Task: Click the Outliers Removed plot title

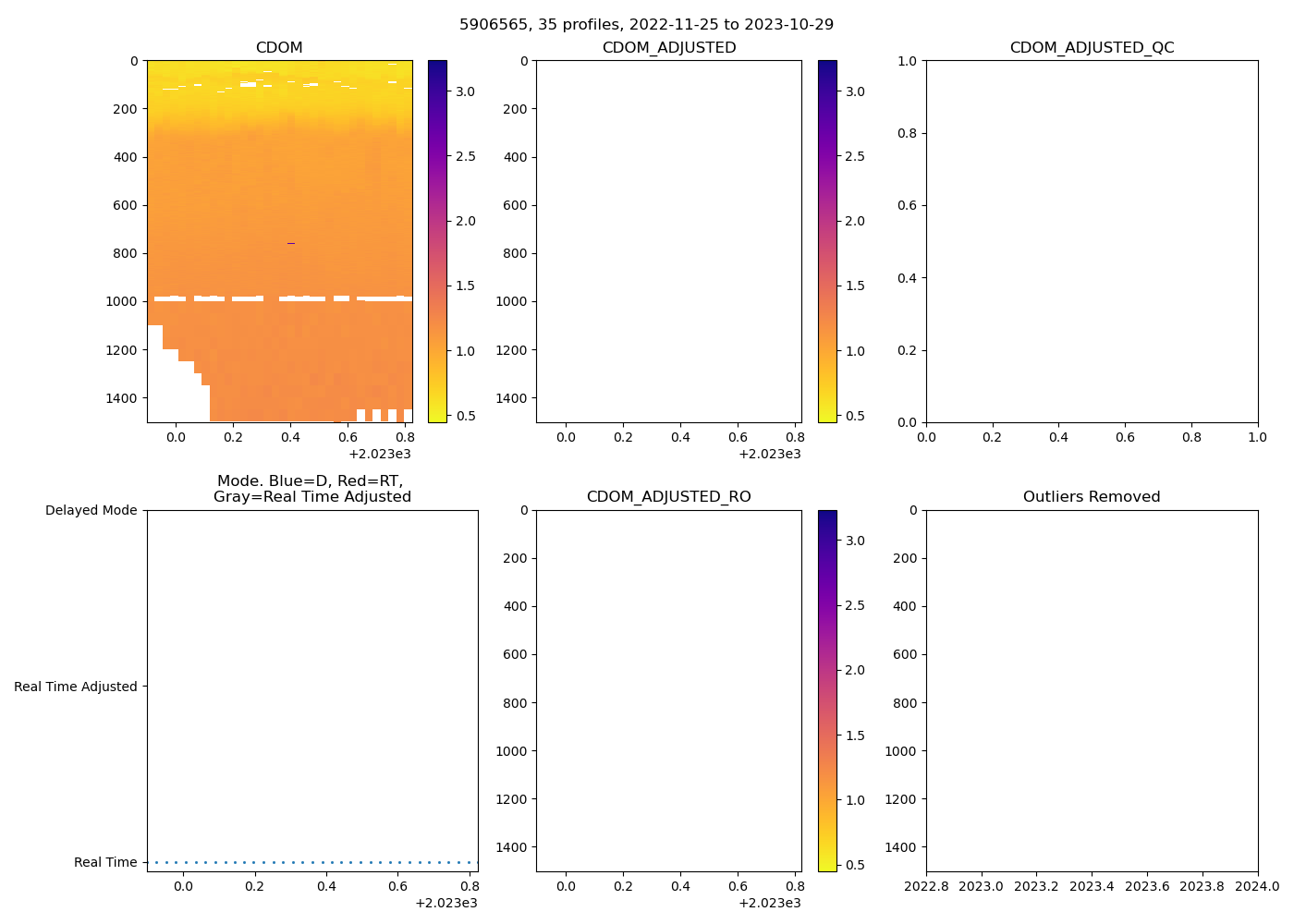Action: [1092, 497]
